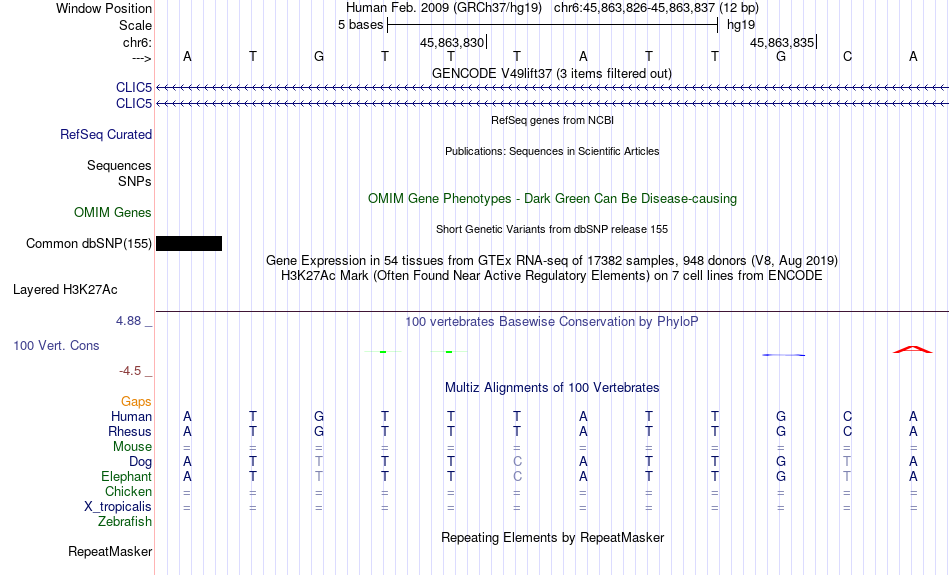The width and height of the screenshot is (950, 575).
Task: Click the 5 bases scale bar
Action: 553,25
